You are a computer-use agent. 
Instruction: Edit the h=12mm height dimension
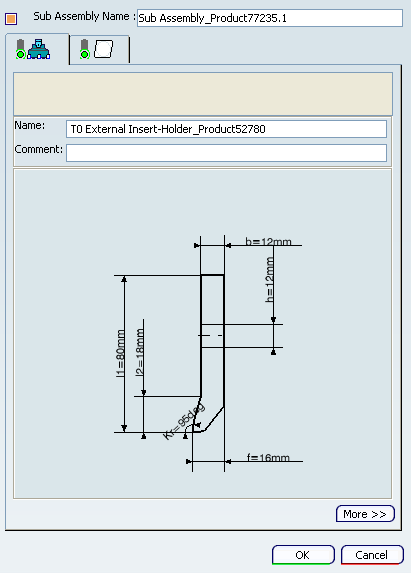pos(269,280)
